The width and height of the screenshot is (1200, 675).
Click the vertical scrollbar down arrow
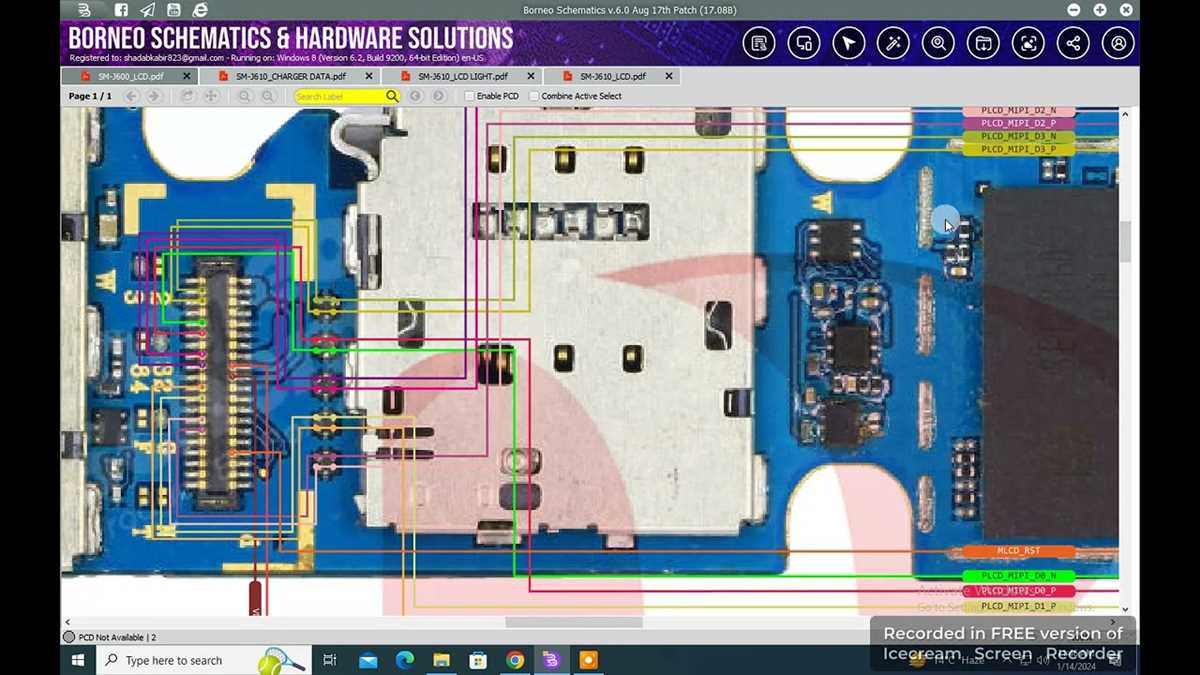(x=1125, y=609)
